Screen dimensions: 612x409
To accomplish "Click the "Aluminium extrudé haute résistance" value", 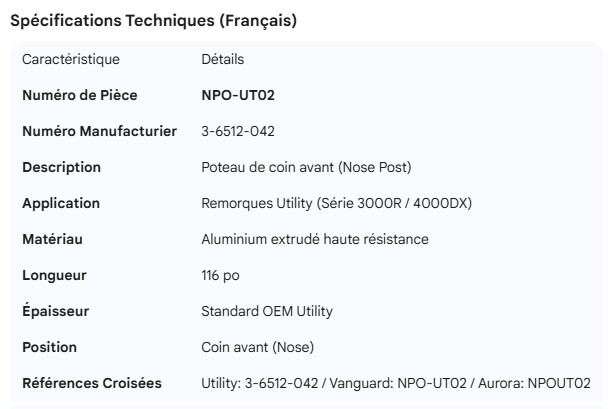I will pyautogui.click(x=314, y=240).
